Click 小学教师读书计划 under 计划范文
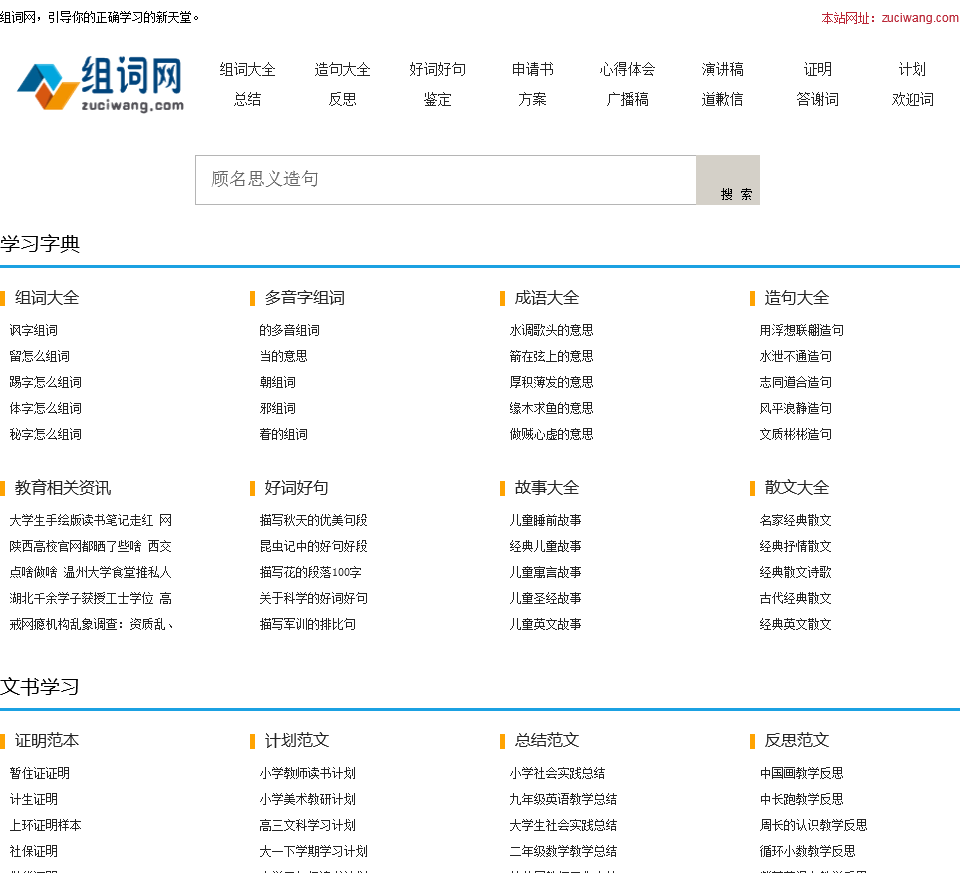Image resolution: width=960 pixels, height=873 pixels. (x=307, y=773)
